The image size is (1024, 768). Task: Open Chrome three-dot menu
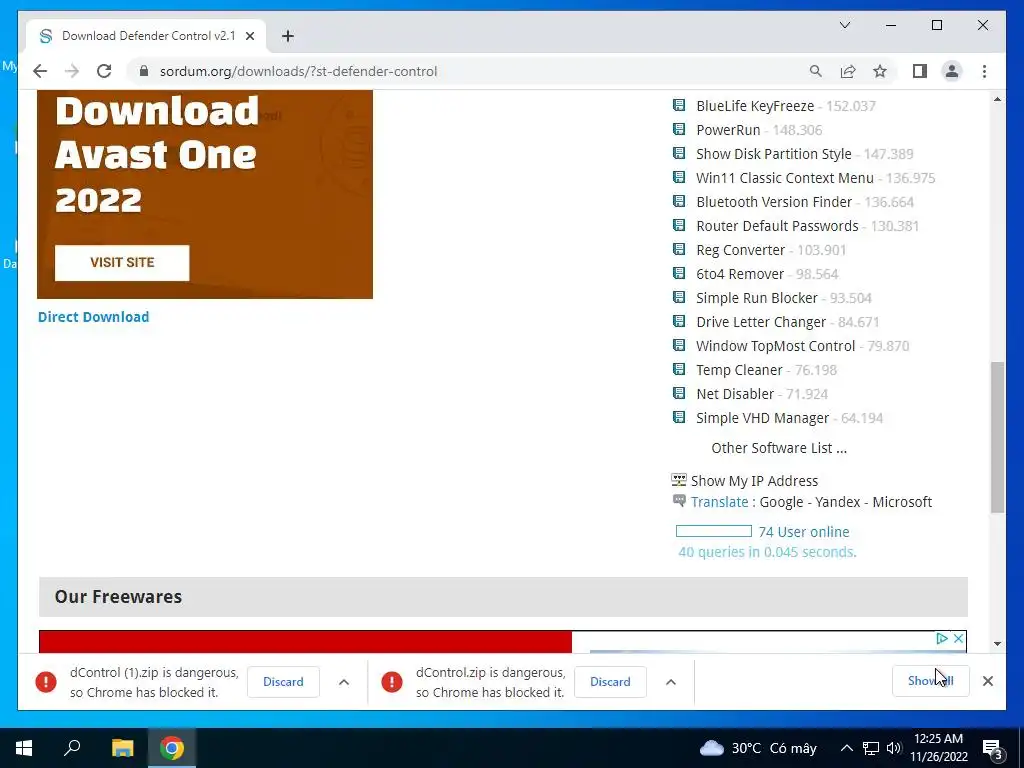(984, 71)
